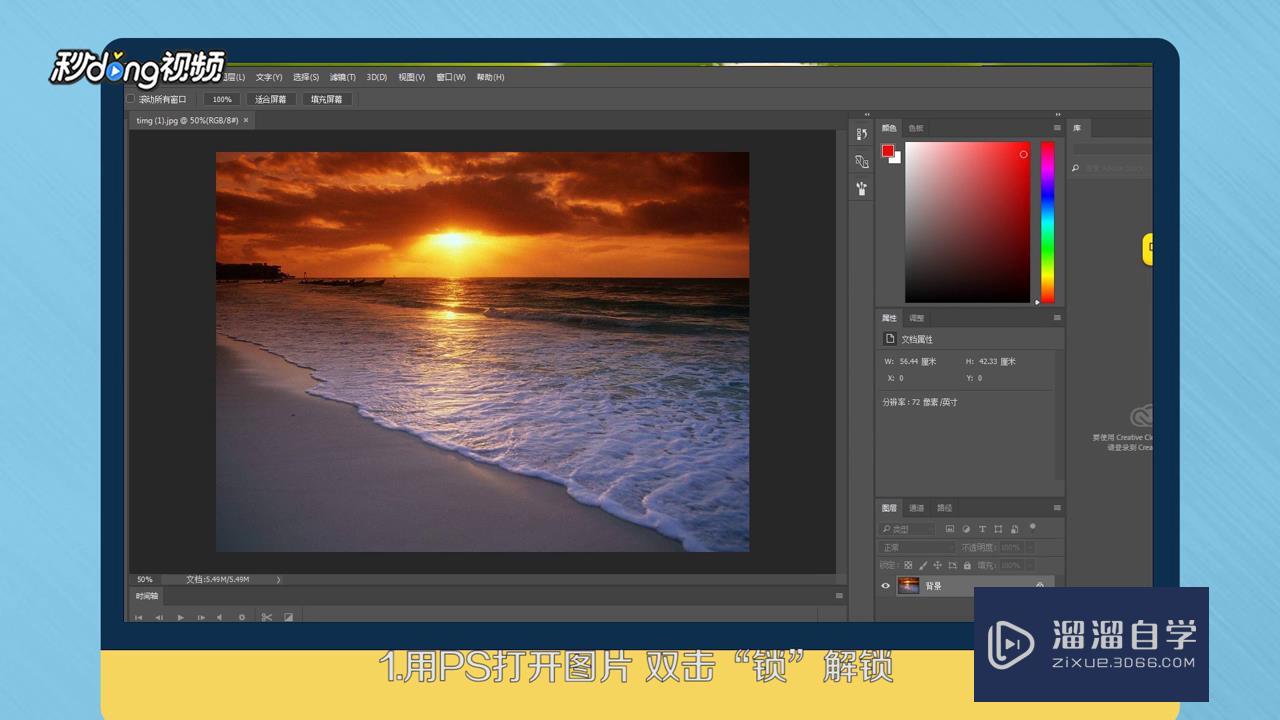This screenshot has width=1280, height=720.
Task: Hide the 背景 layer with eye icon
Action: click(x=885, y=586)
